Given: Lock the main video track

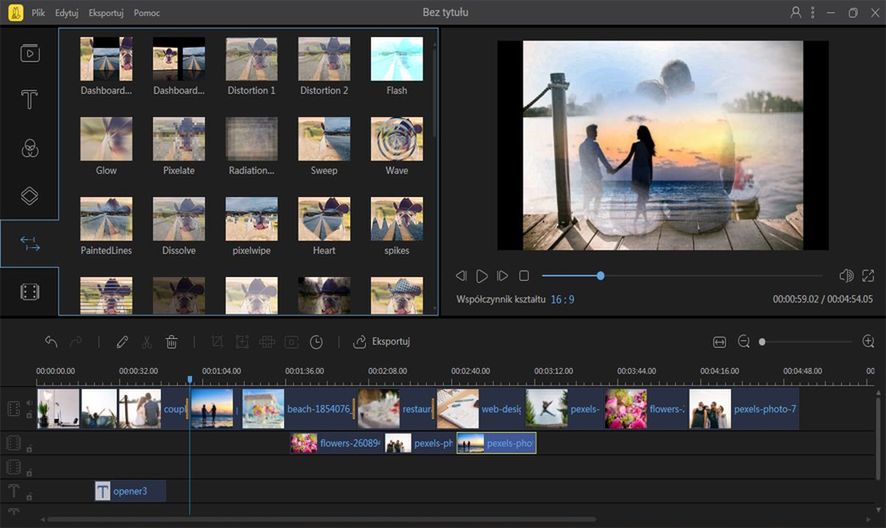Looking at the screenshot, I should [x=29, y=416].
